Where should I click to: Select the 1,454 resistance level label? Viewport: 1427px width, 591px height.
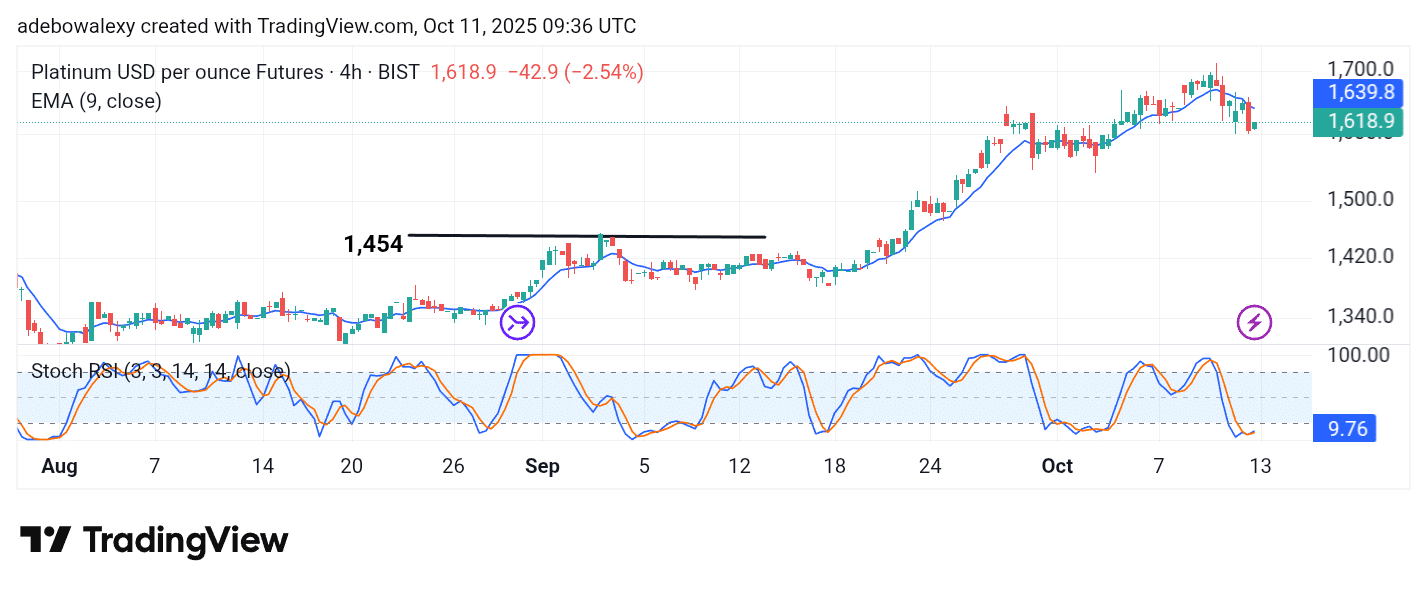click(x=373, y=244)
